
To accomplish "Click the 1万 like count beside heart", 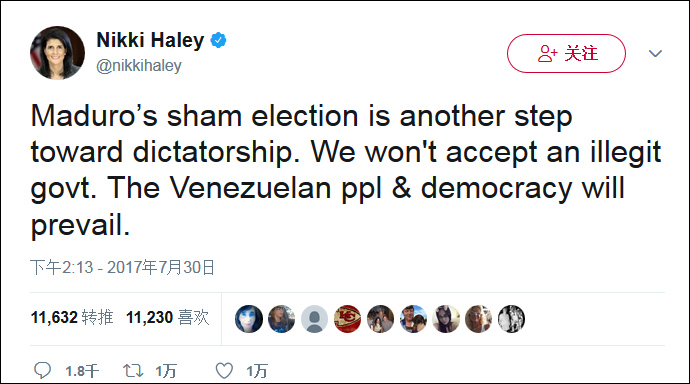I will (x=257, y=371).
